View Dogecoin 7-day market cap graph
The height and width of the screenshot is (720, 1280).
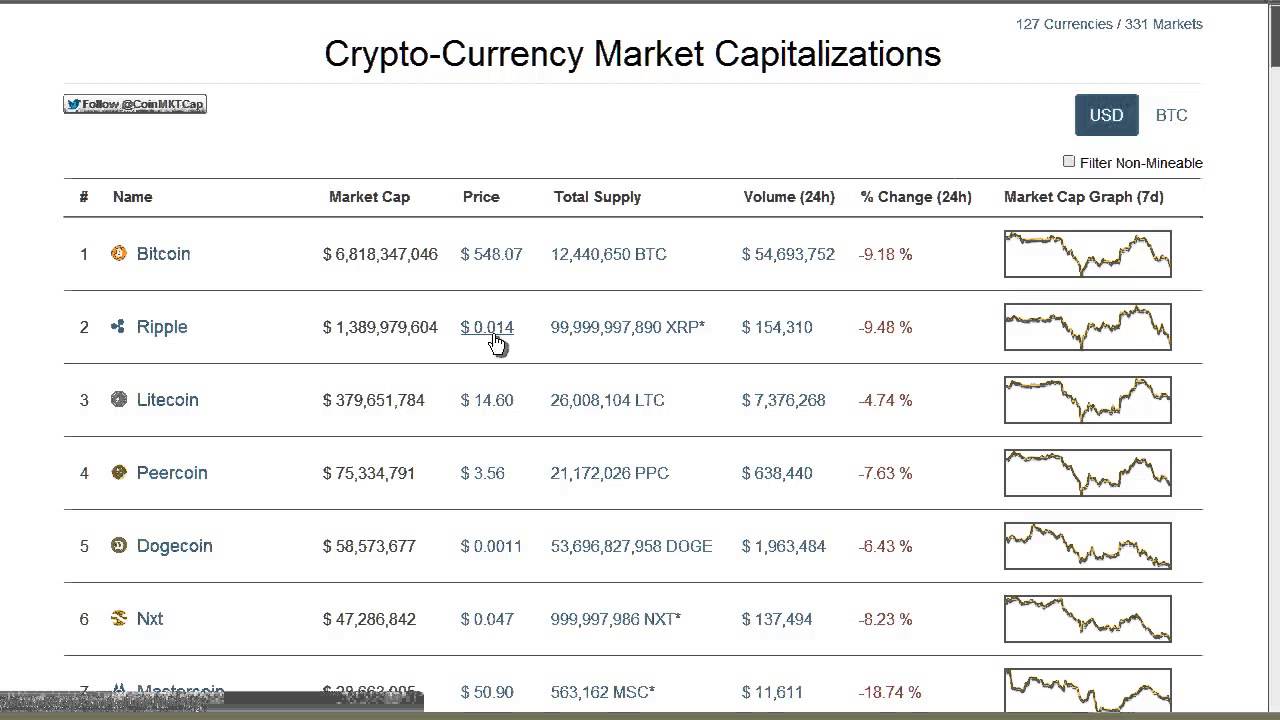click(1087, 546)
